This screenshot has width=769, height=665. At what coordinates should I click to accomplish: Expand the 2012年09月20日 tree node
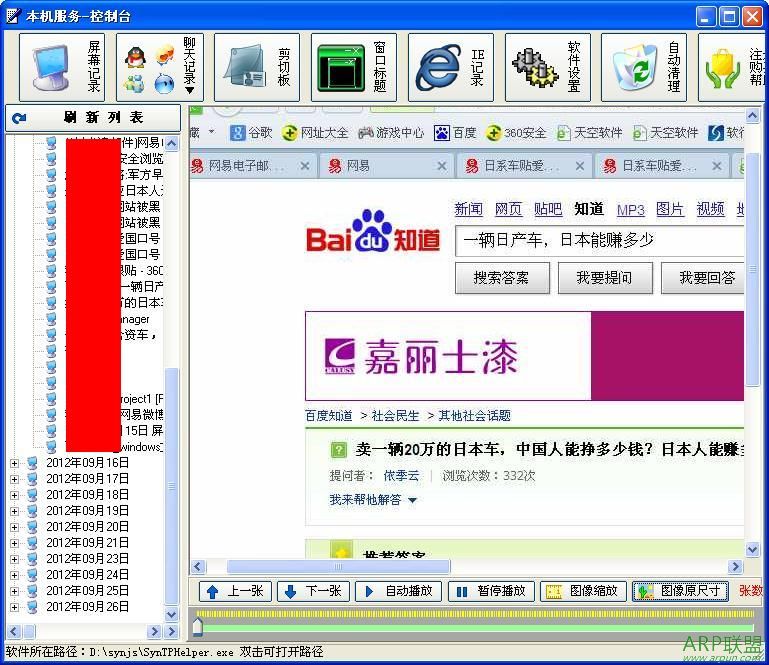tap(14, 527)
